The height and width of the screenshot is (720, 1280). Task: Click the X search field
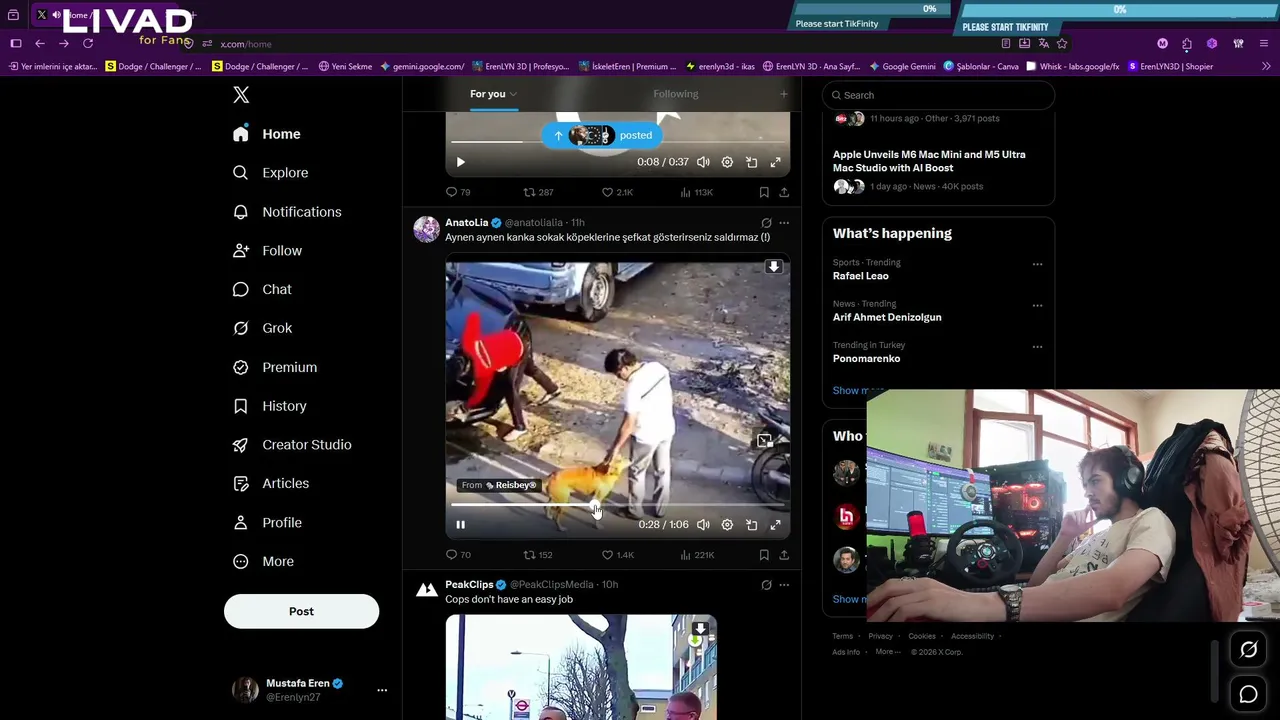pyautogui.click(x=938, y=95)
